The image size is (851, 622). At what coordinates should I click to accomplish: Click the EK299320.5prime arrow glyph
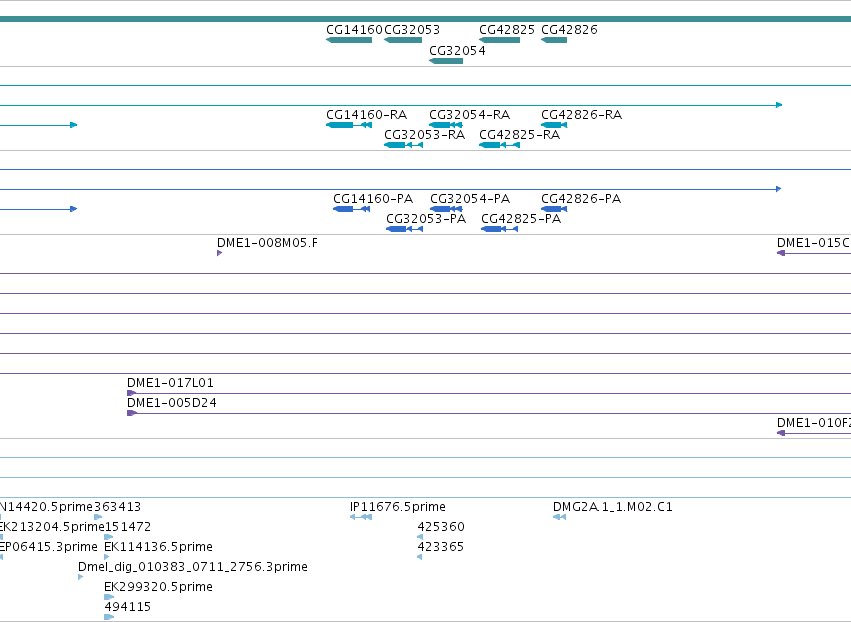109,597
